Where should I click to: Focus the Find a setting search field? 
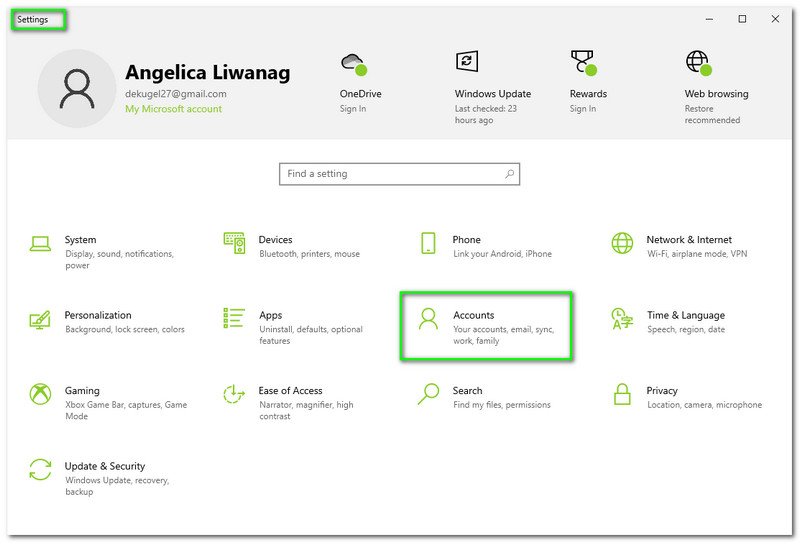390,174
